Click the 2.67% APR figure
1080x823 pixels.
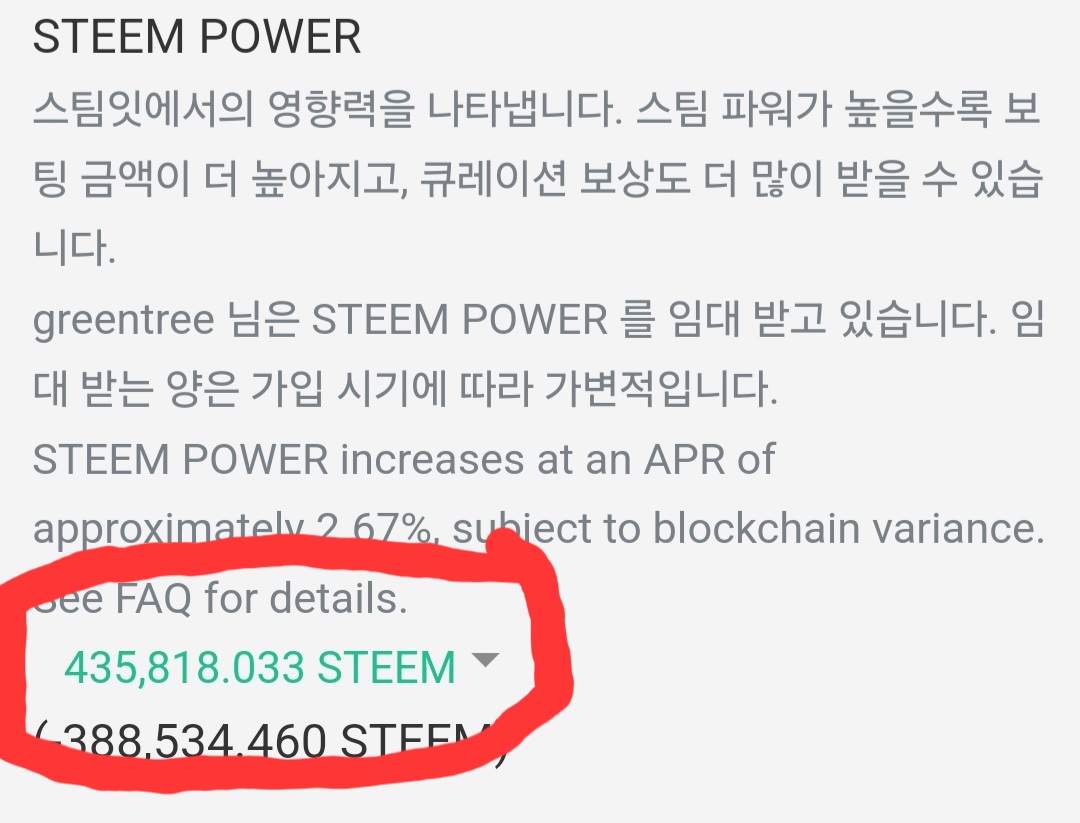pyautogui.click(x=375, y=529)
